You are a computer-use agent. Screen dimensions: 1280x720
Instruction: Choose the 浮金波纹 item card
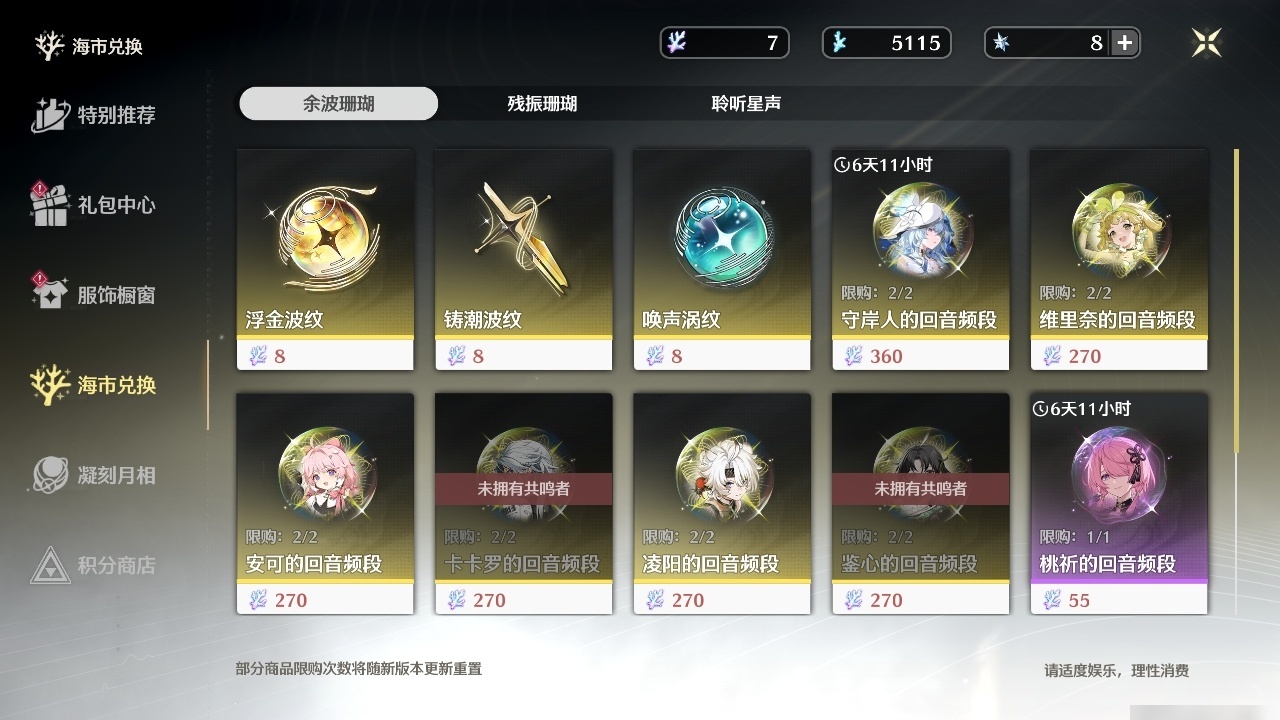tap(325, 259)
